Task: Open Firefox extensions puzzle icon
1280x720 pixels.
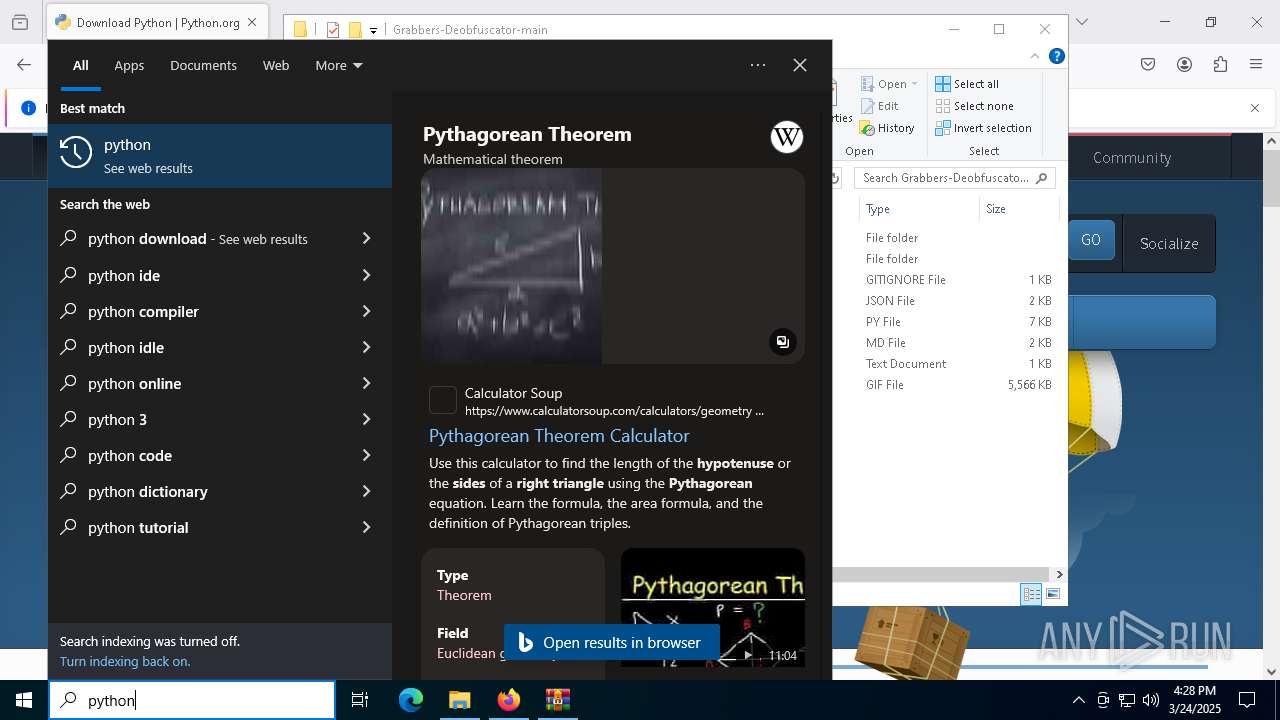Action: (1220, 65)
